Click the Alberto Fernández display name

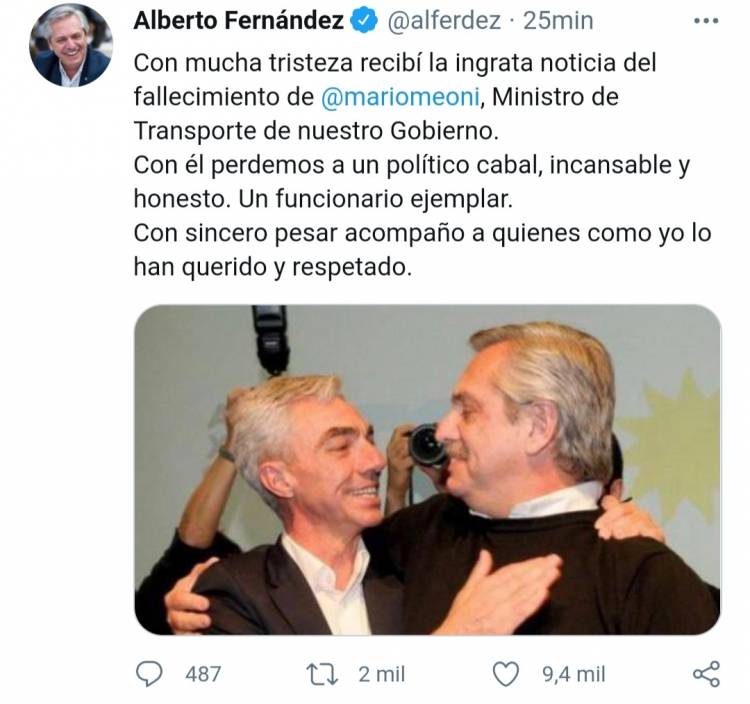[239, 21]
